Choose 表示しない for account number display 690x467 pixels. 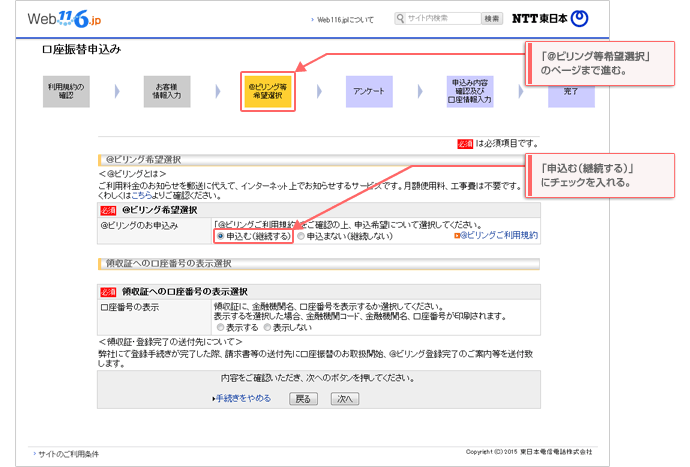(x=267, y=327)
